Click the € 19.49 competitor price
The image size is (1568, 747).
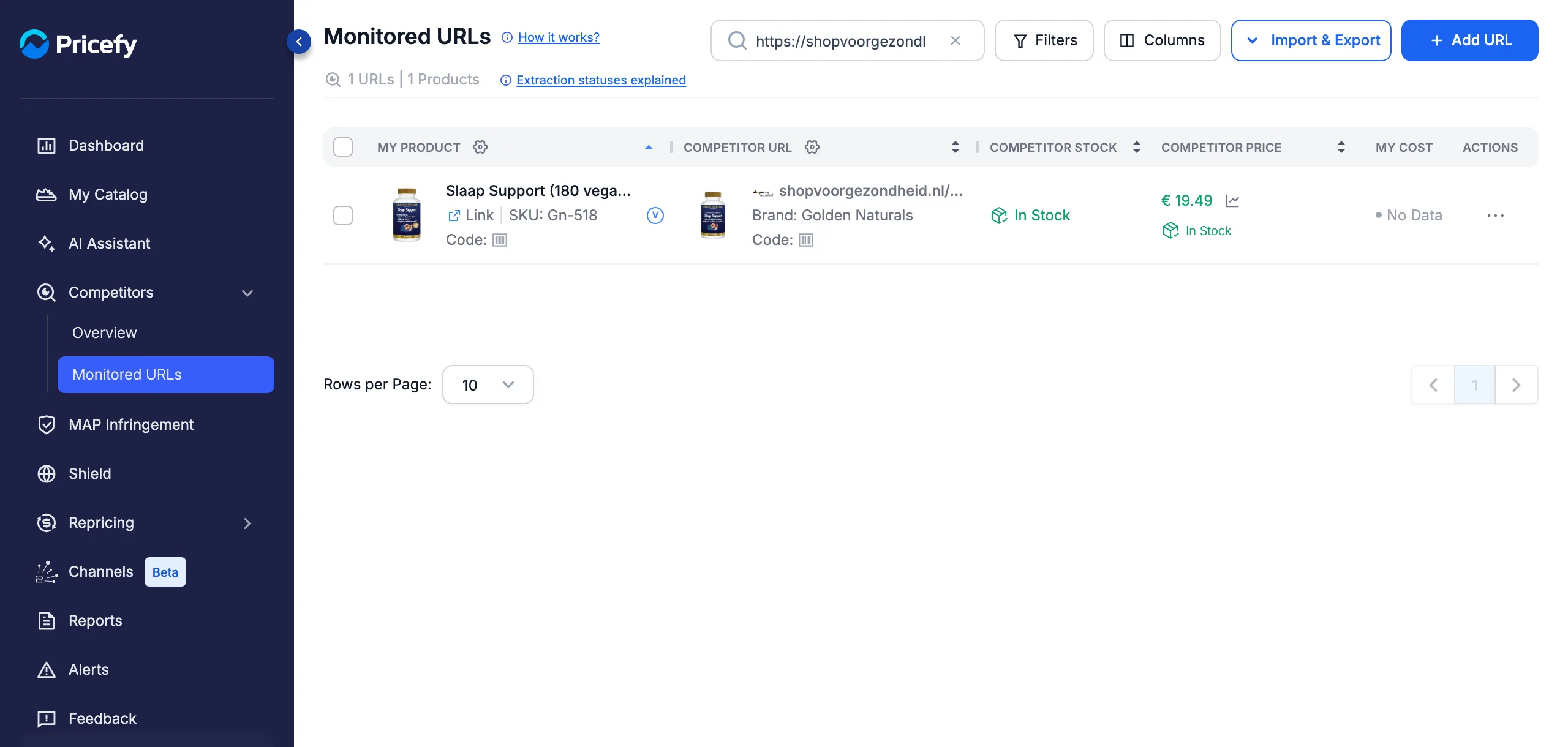1187,201
